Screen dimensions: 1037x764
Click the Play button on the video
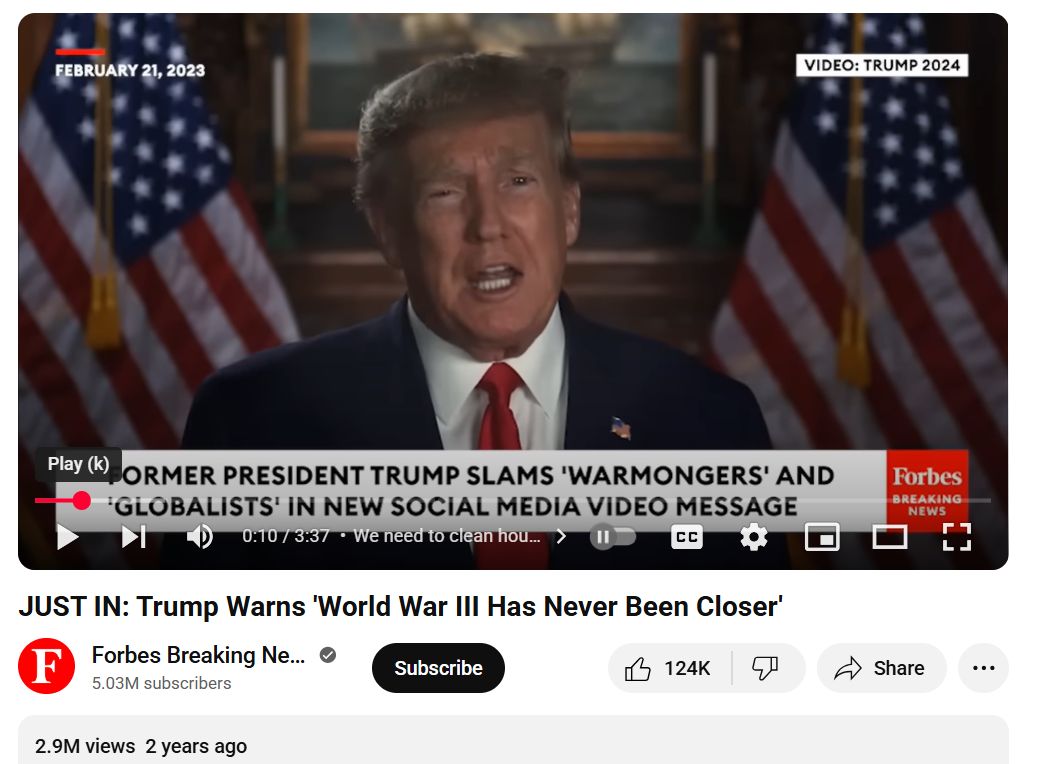tap(67, 536)
